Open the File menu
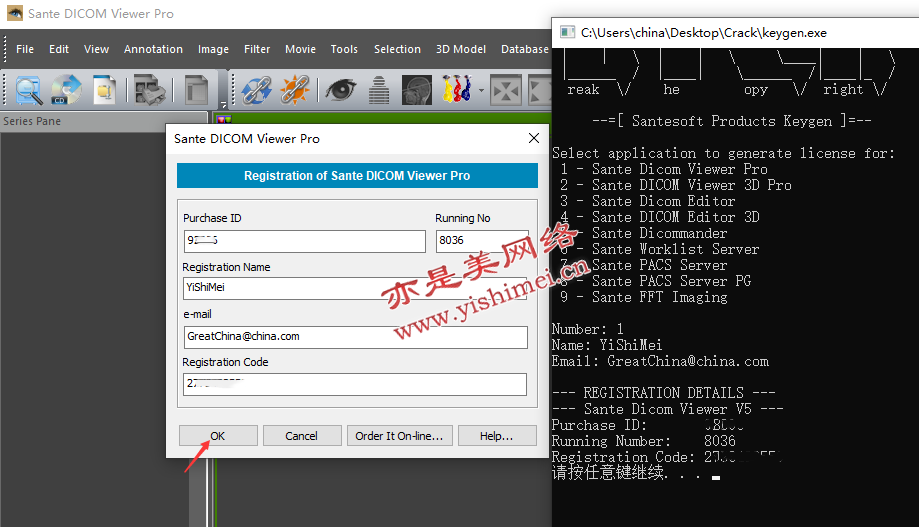Image resolution: width=919 pixels, height=527 pixels. pyautogui.click(x=25, y=49)
